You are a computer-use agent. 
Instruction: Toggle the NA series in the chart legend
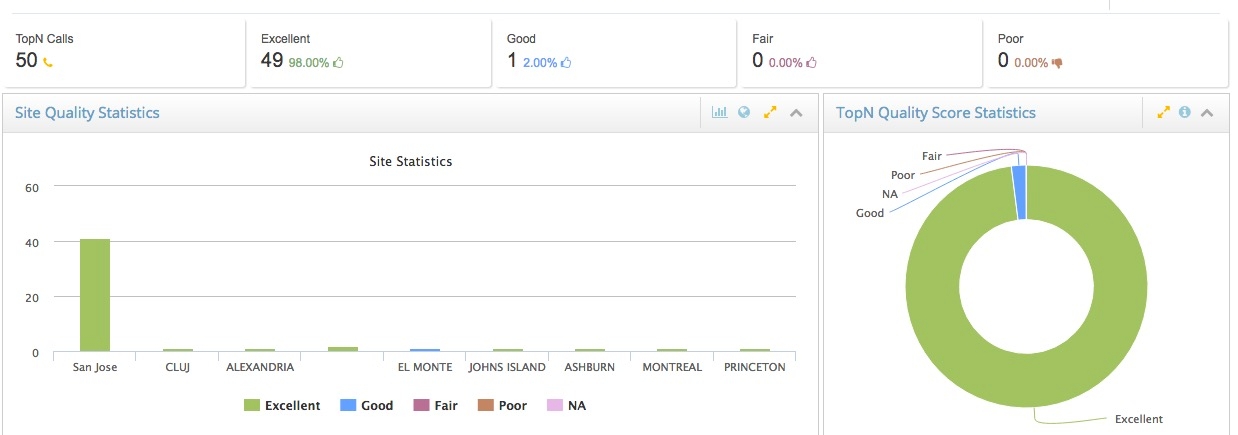point(566,406)
